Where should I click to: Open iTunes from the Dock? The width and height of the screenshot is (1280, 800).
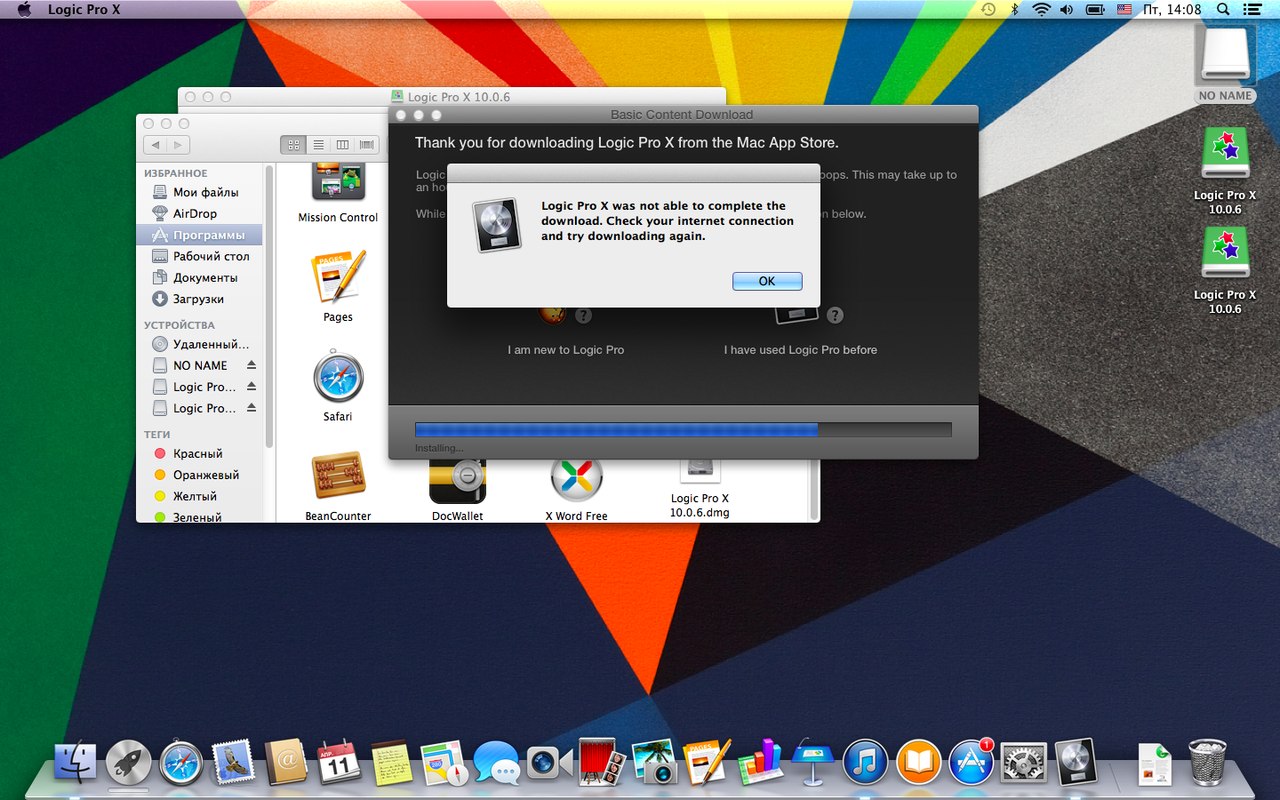[x=866, y=763]
